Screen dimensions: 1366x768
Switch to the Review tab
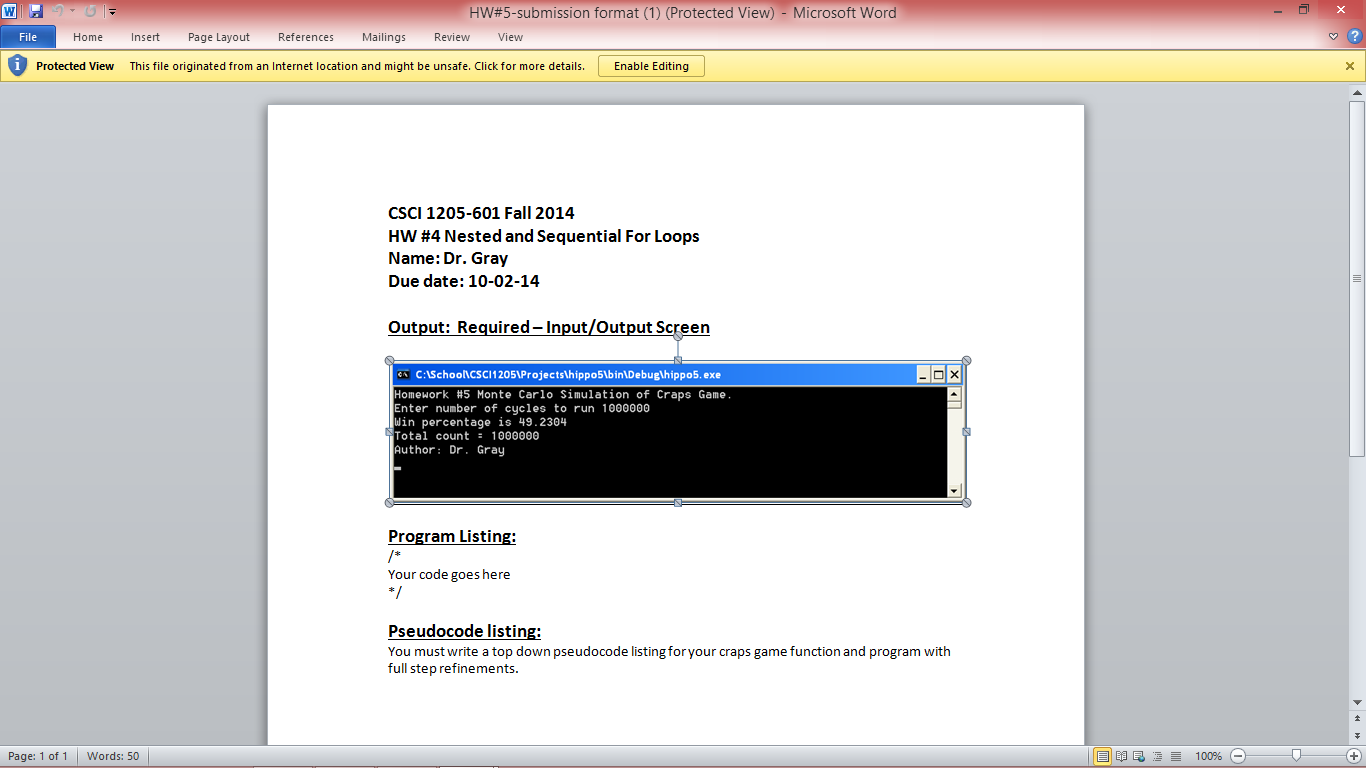pyautogui.click(x=452, y=37)
